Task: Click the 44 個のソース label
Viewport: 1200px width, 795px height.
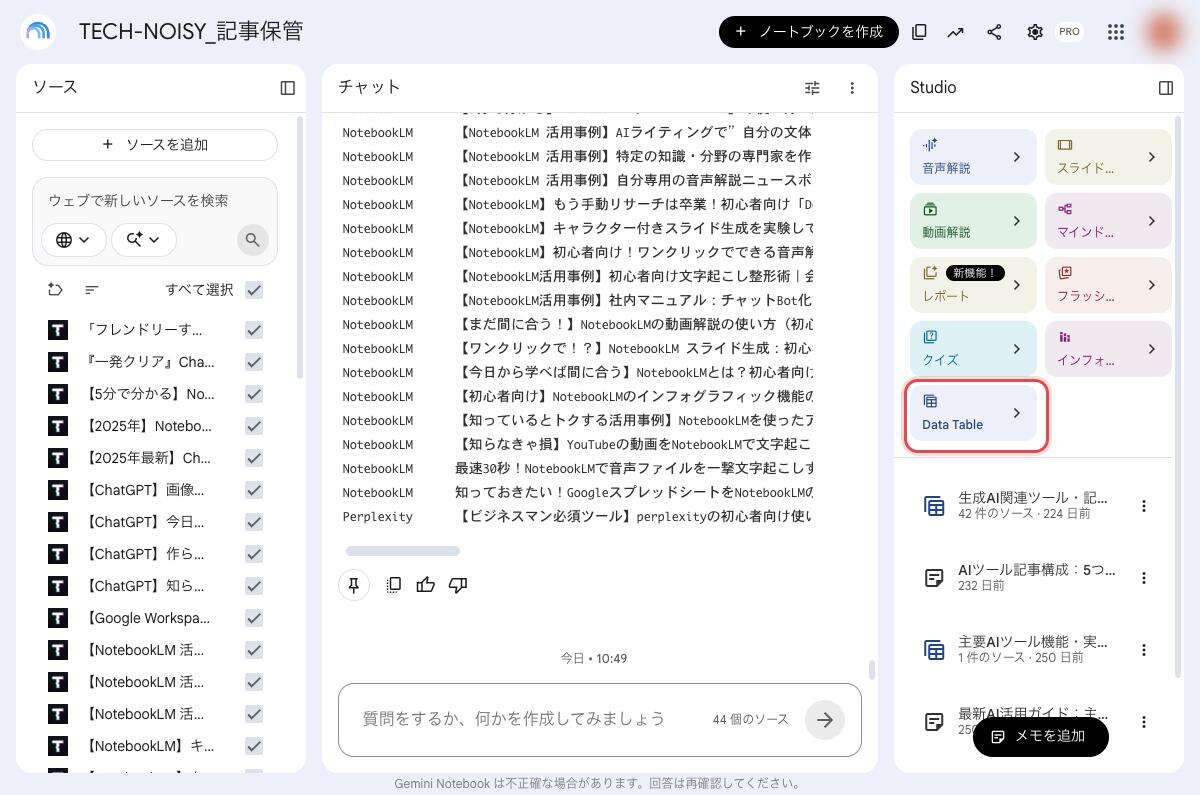Action: [750, 719]
